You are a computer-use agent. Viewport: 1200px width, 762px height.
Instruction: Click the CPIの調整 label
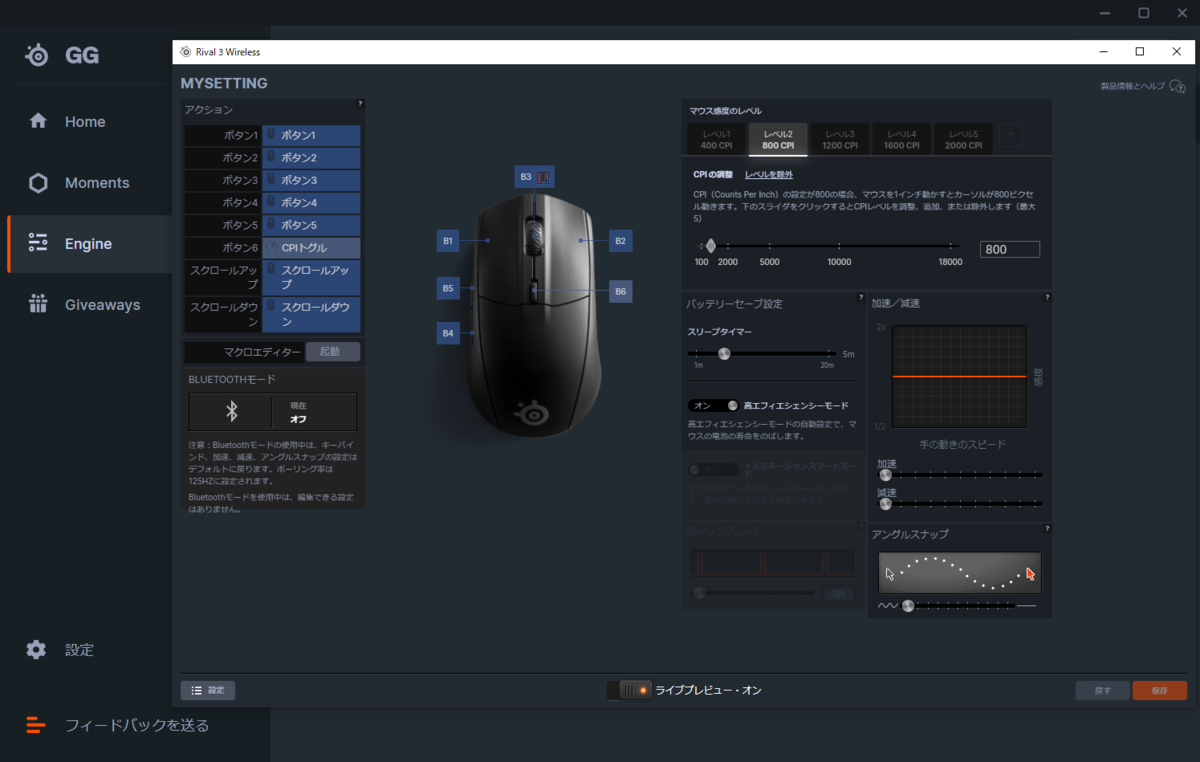[x=713, y=175]
